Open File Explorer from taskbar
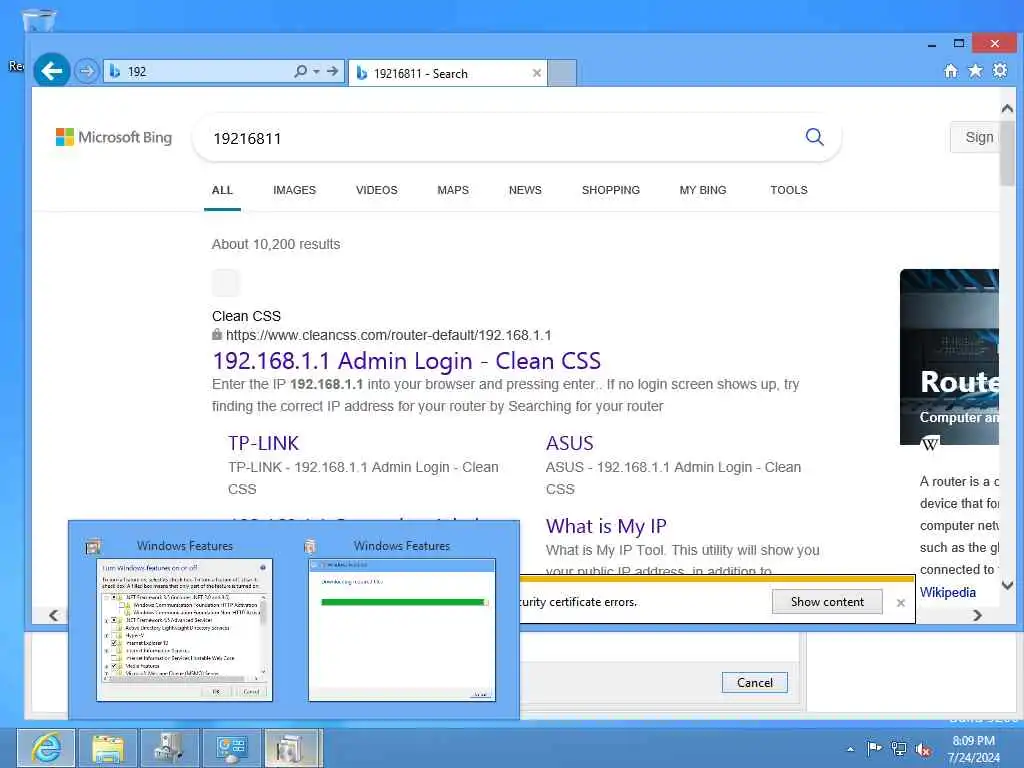This screenshot has height=768, width=1024. coord(108,748)
